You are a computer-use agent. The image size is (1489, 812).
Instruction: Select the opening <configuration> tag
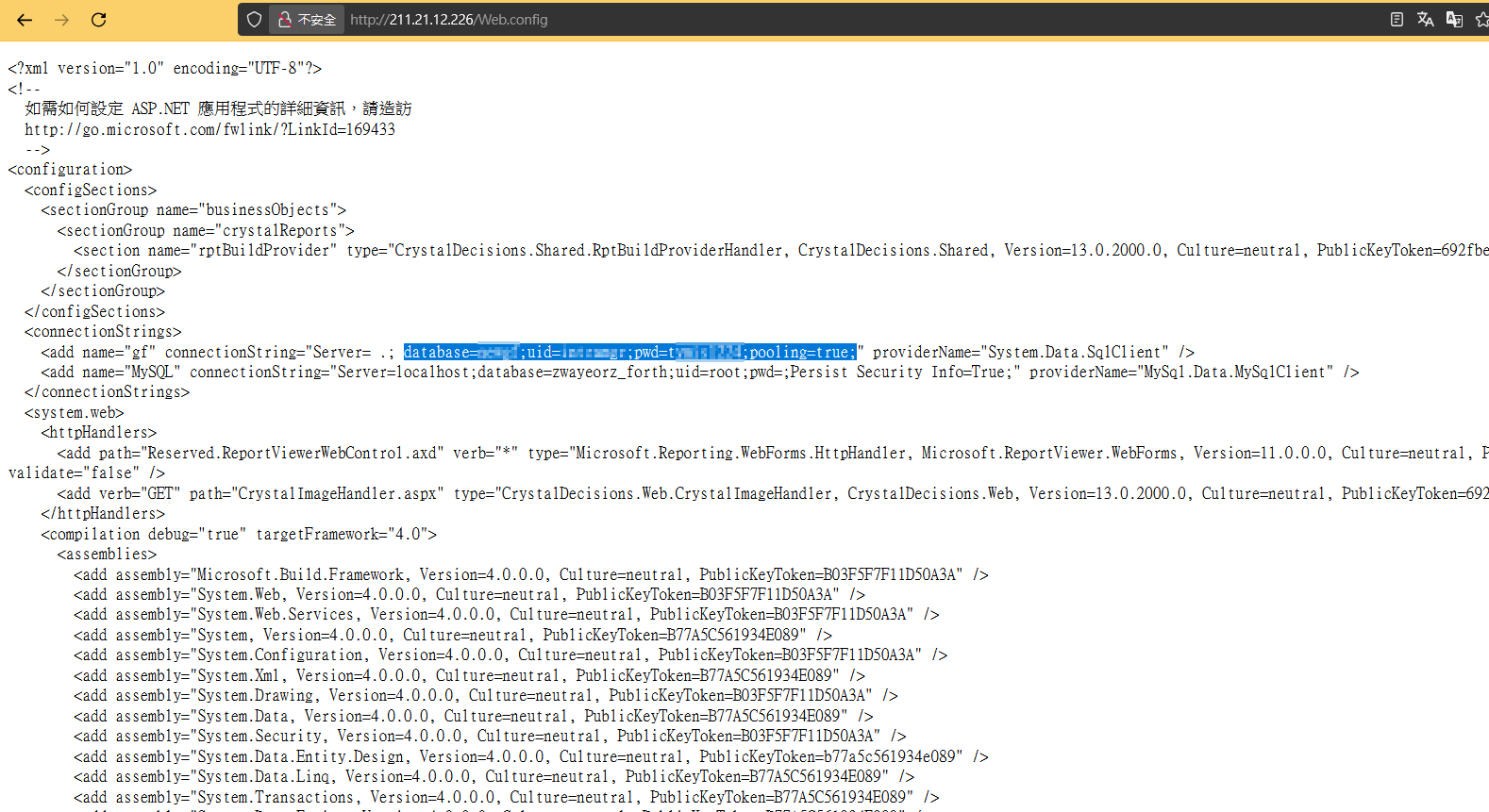70,170
